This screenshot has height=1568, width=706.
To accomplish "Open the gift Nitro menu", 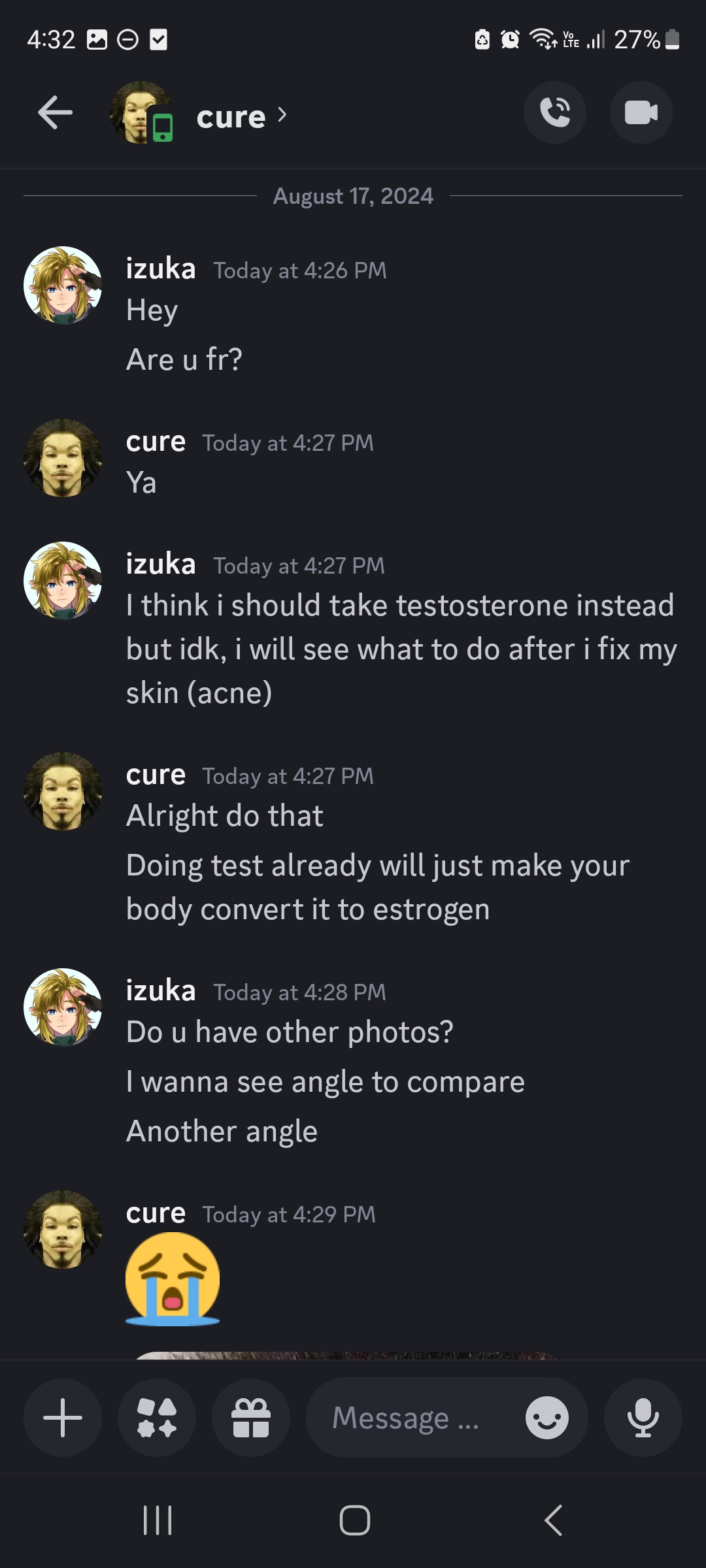I will coord(251,1416).
